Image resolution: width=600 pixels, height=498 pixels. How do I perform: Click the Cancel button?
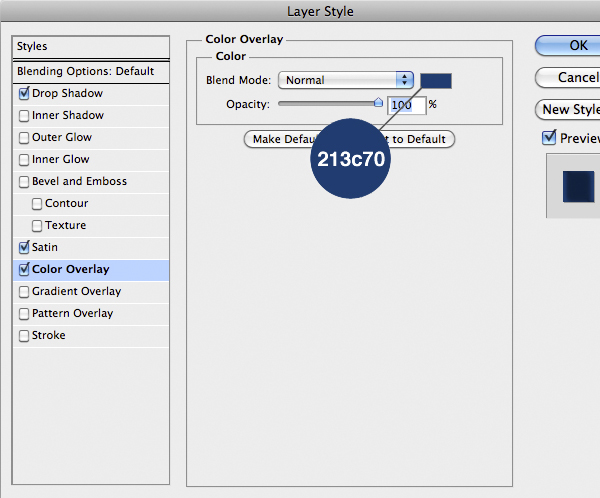575,77
